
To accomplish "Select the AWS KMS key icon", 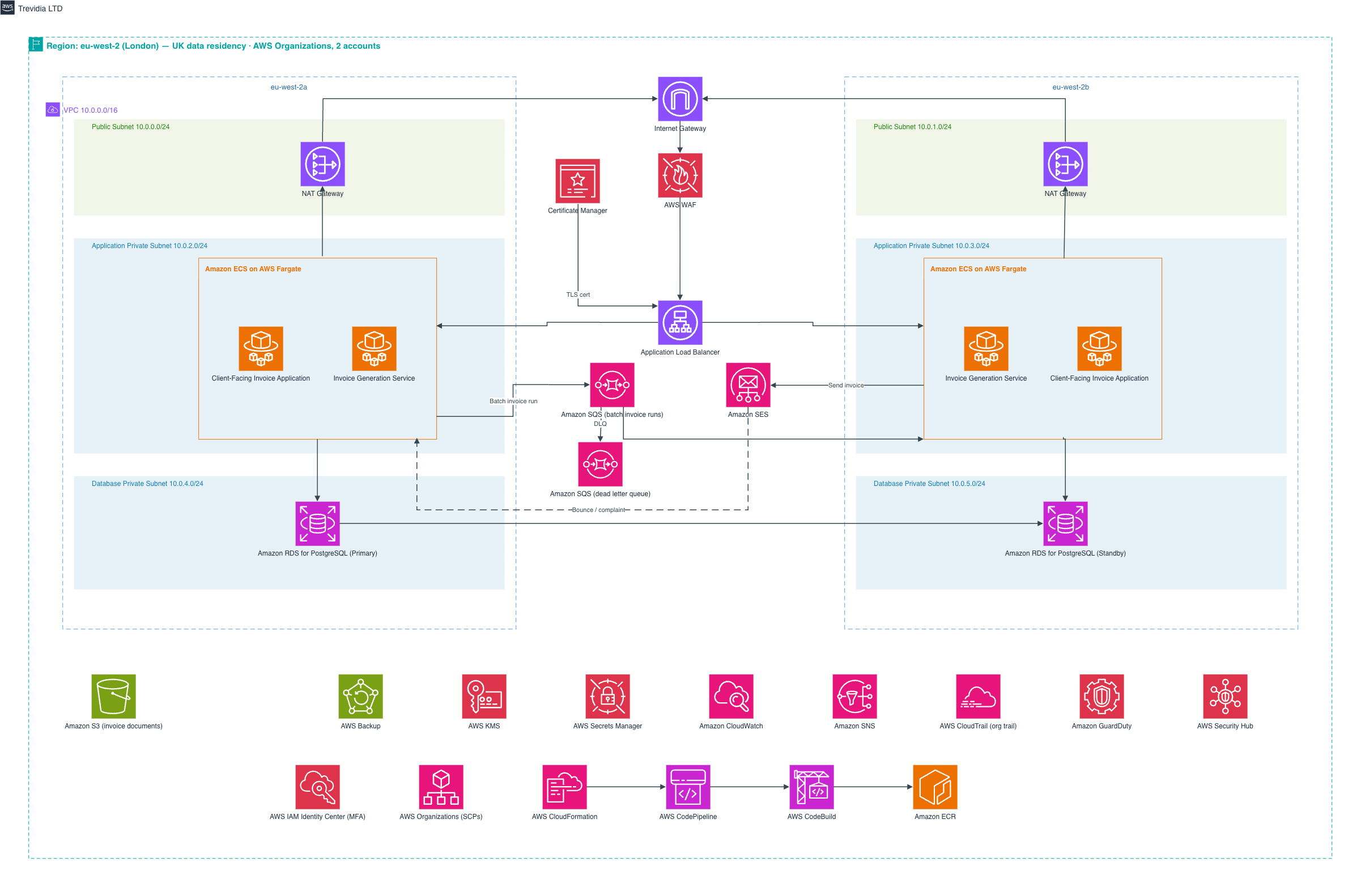I will [x=484, y=697].
